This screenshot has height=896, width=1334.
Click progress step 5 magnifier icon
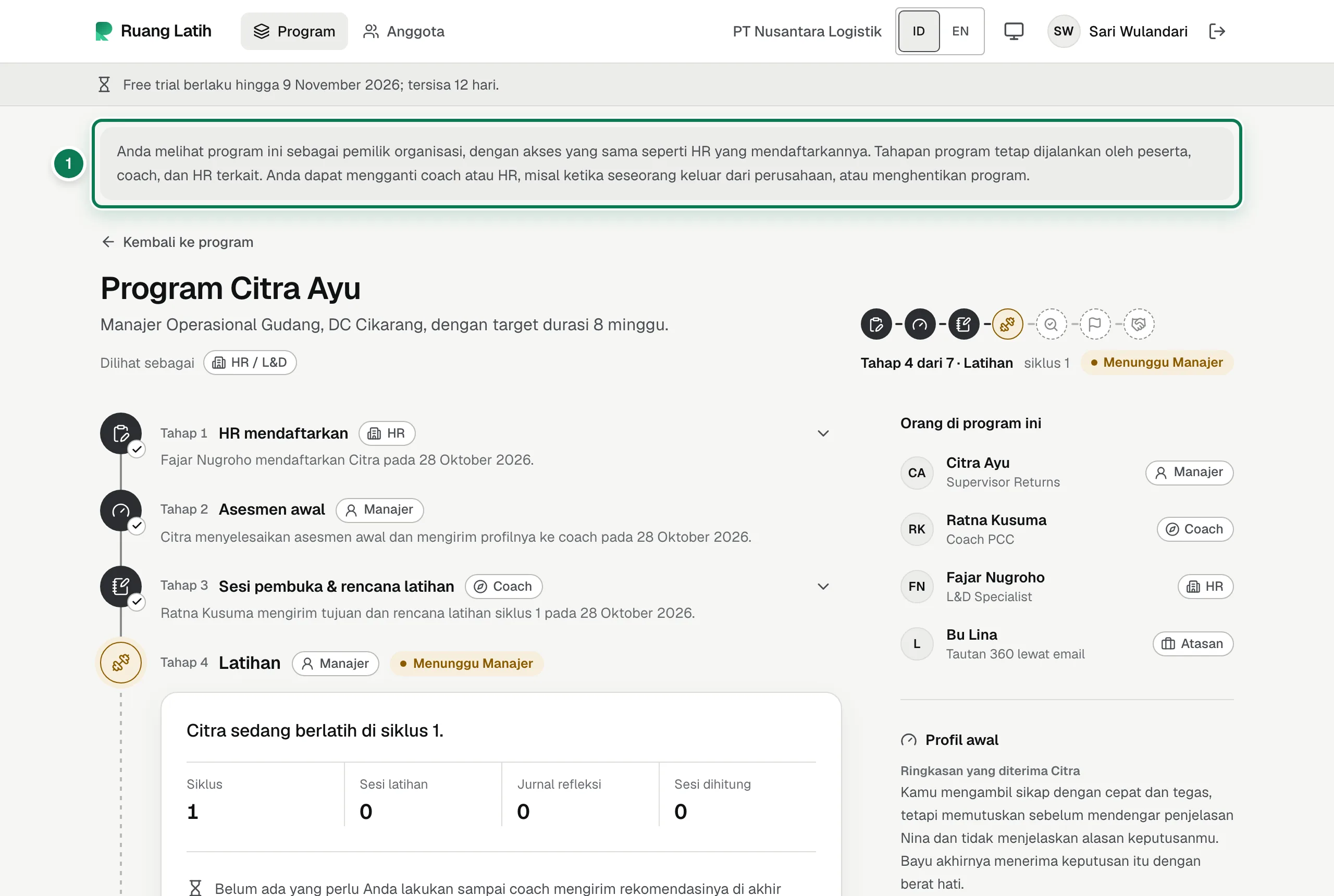pos(1051,324)
